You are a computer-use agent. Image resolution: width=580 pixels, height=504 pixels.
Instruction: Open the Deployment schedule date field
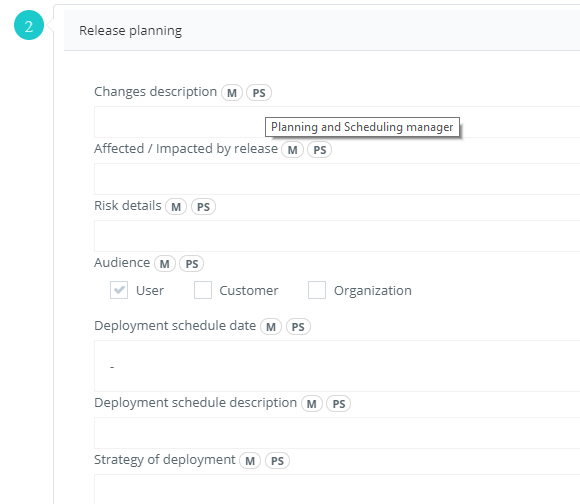(x=337, y=366)
